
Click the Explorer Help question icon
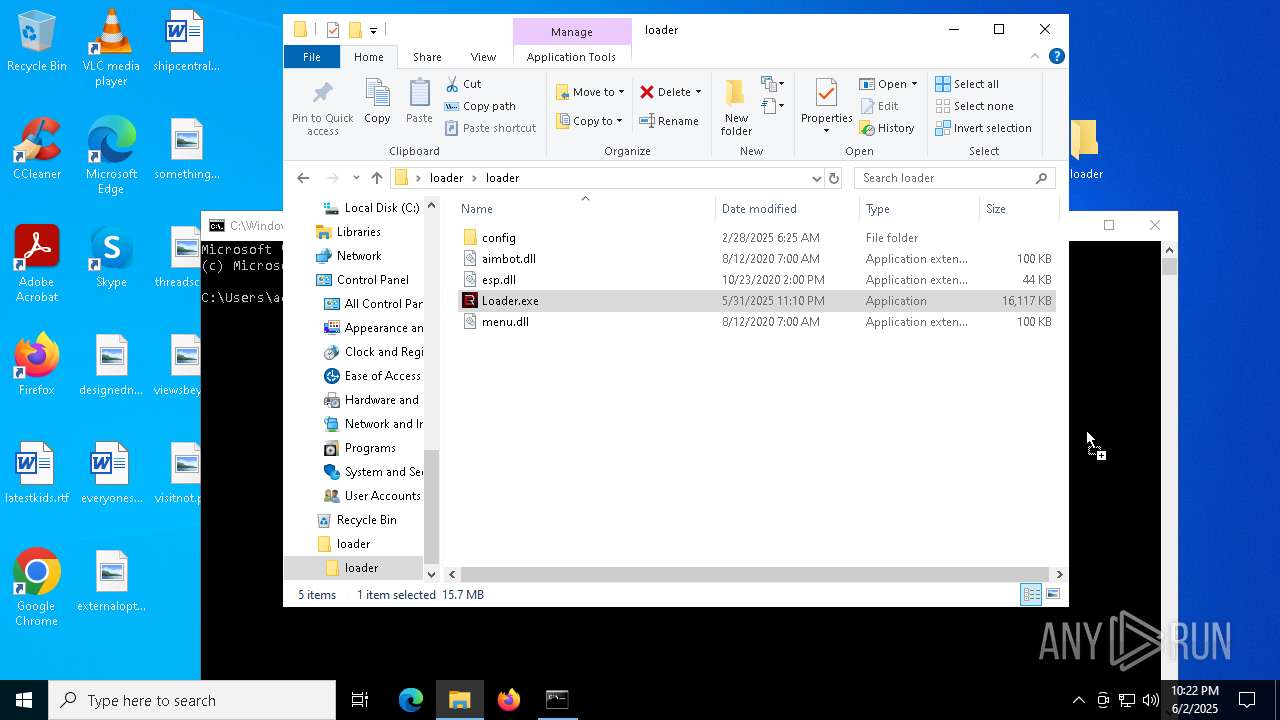click(x=1056, y=56)
